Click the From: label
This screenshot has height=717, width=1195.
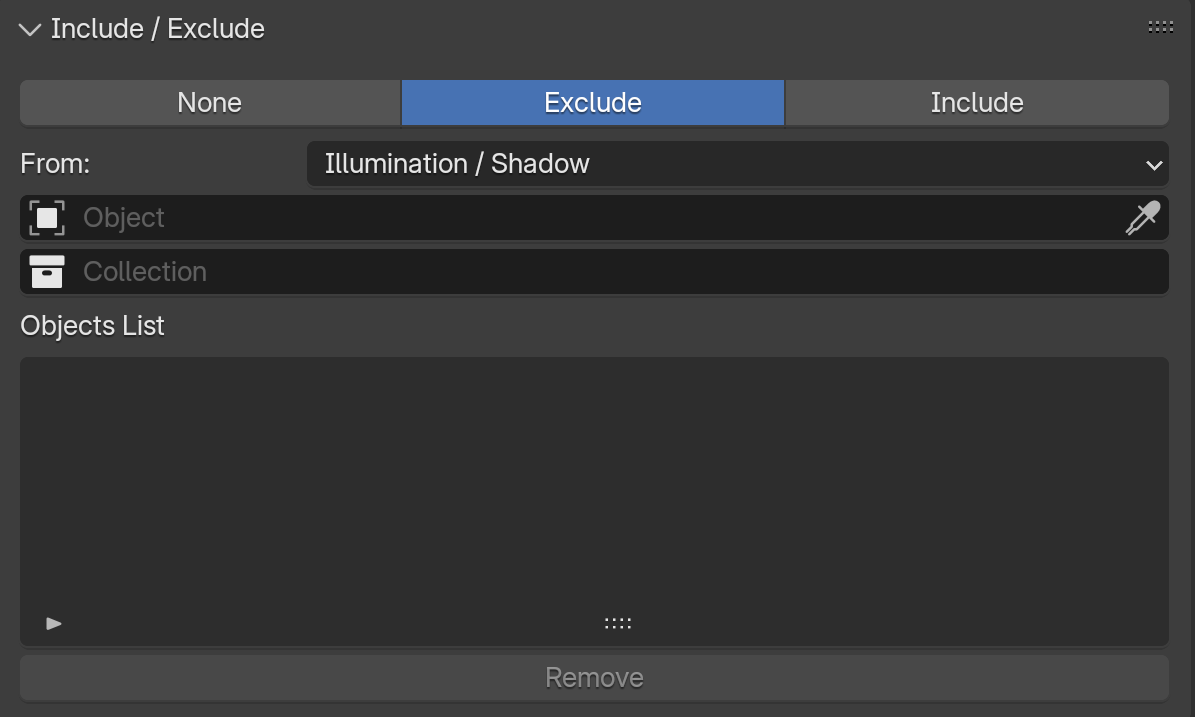(55, 164)
